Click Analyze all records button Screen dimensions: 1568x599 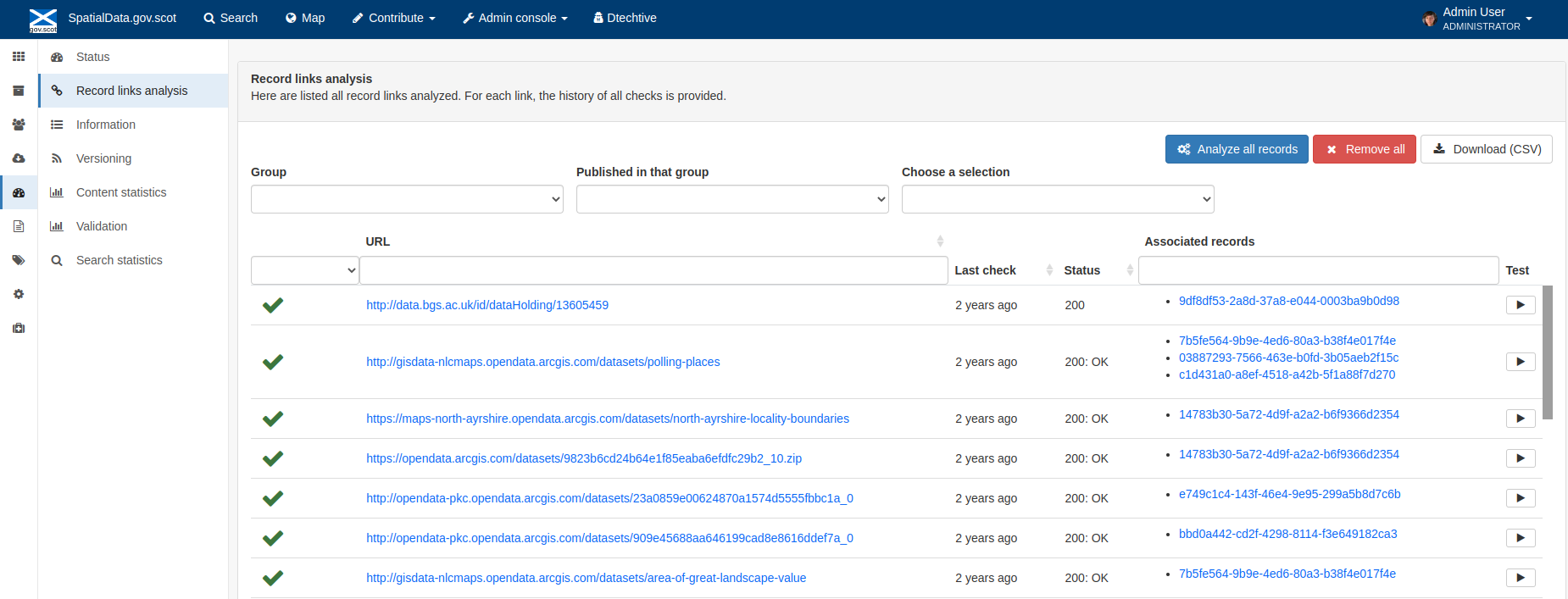(1237, 149)
